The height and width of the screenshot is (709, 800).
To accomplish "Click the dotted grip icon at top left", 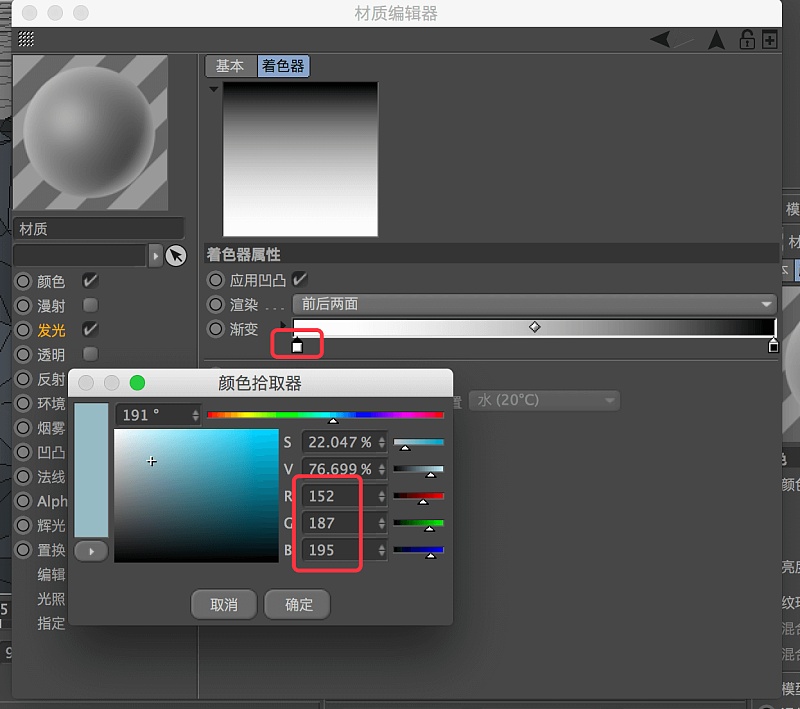I will (26, 39).
